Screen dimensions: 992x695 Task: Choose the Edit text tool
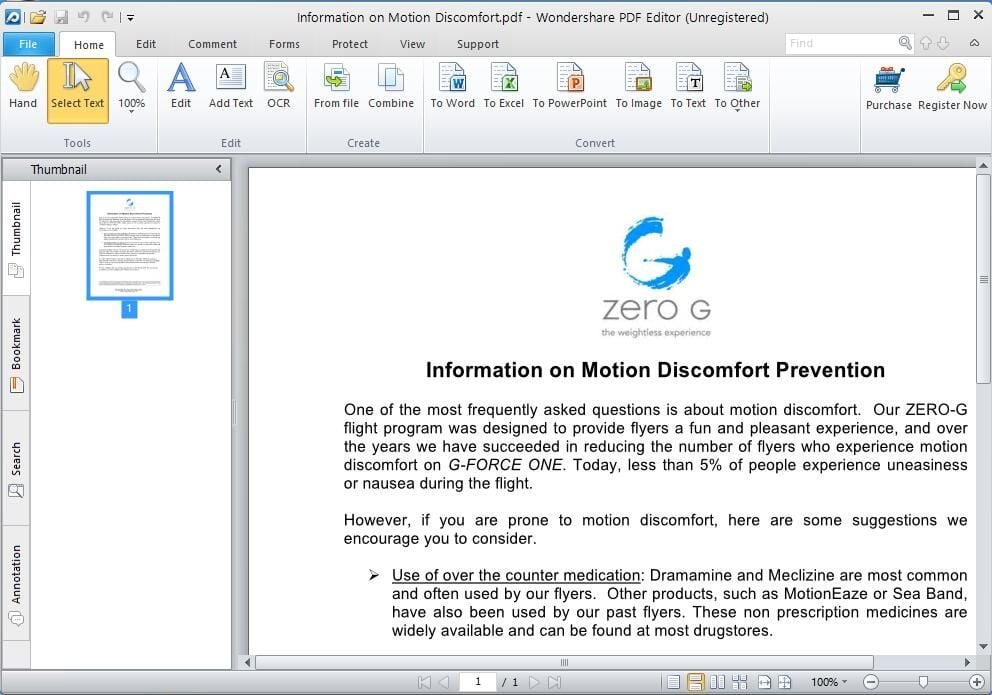click(181, 86)
